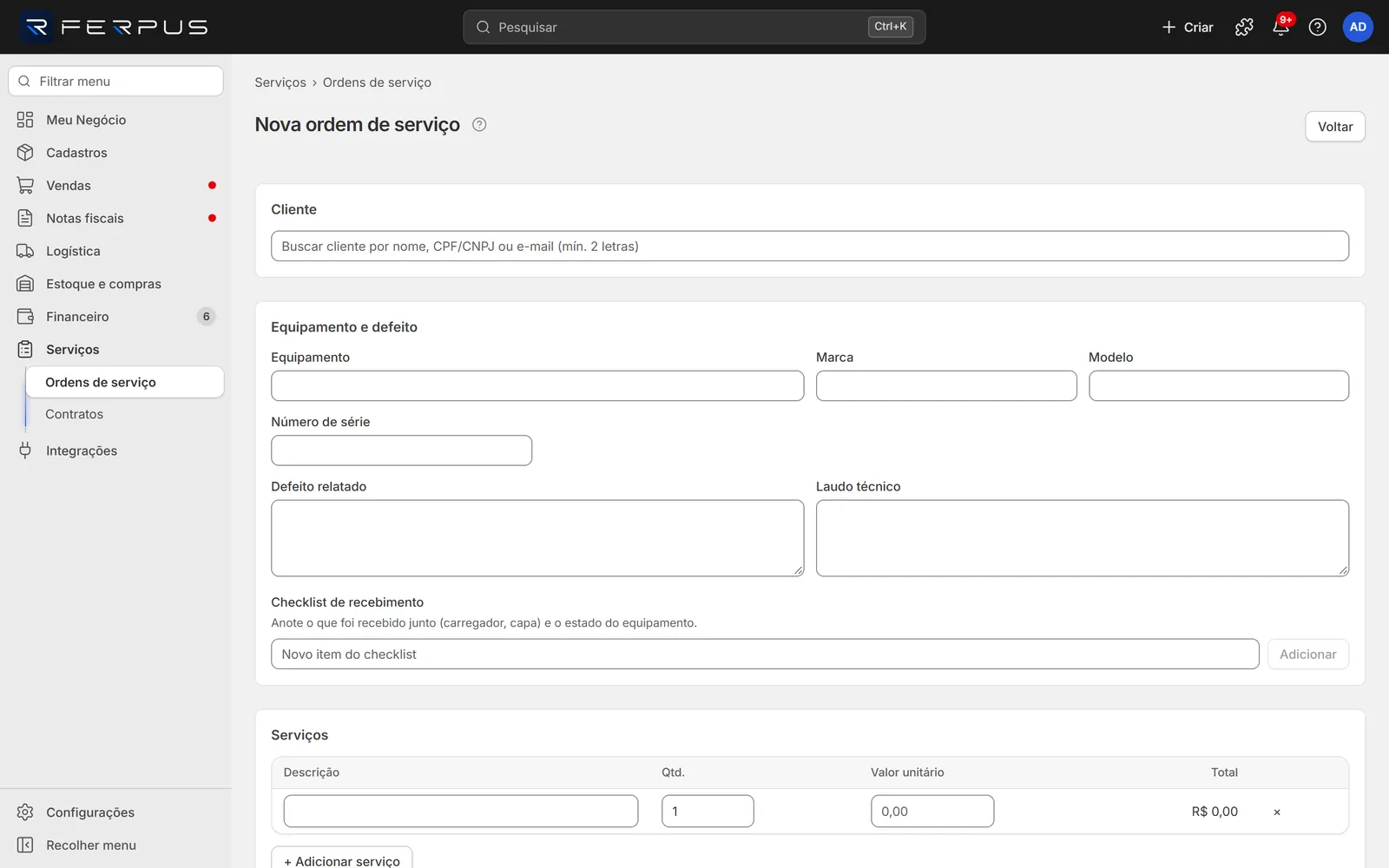Click the Cadastros box icon
1389x868 pixels.
click(25, 153)
